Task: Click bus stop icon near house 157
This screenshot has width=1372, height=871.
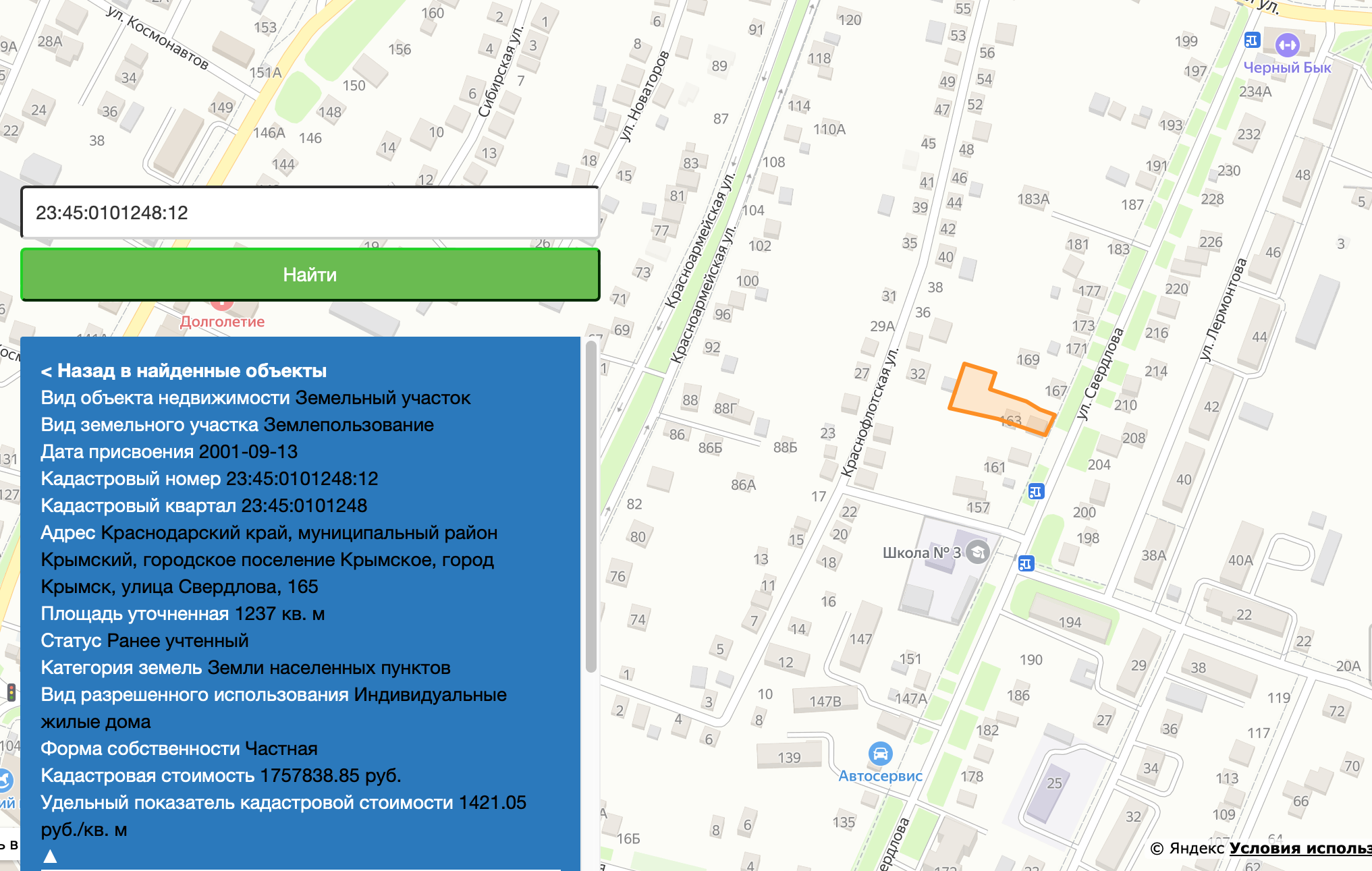Action: (x=1036, y=491)
